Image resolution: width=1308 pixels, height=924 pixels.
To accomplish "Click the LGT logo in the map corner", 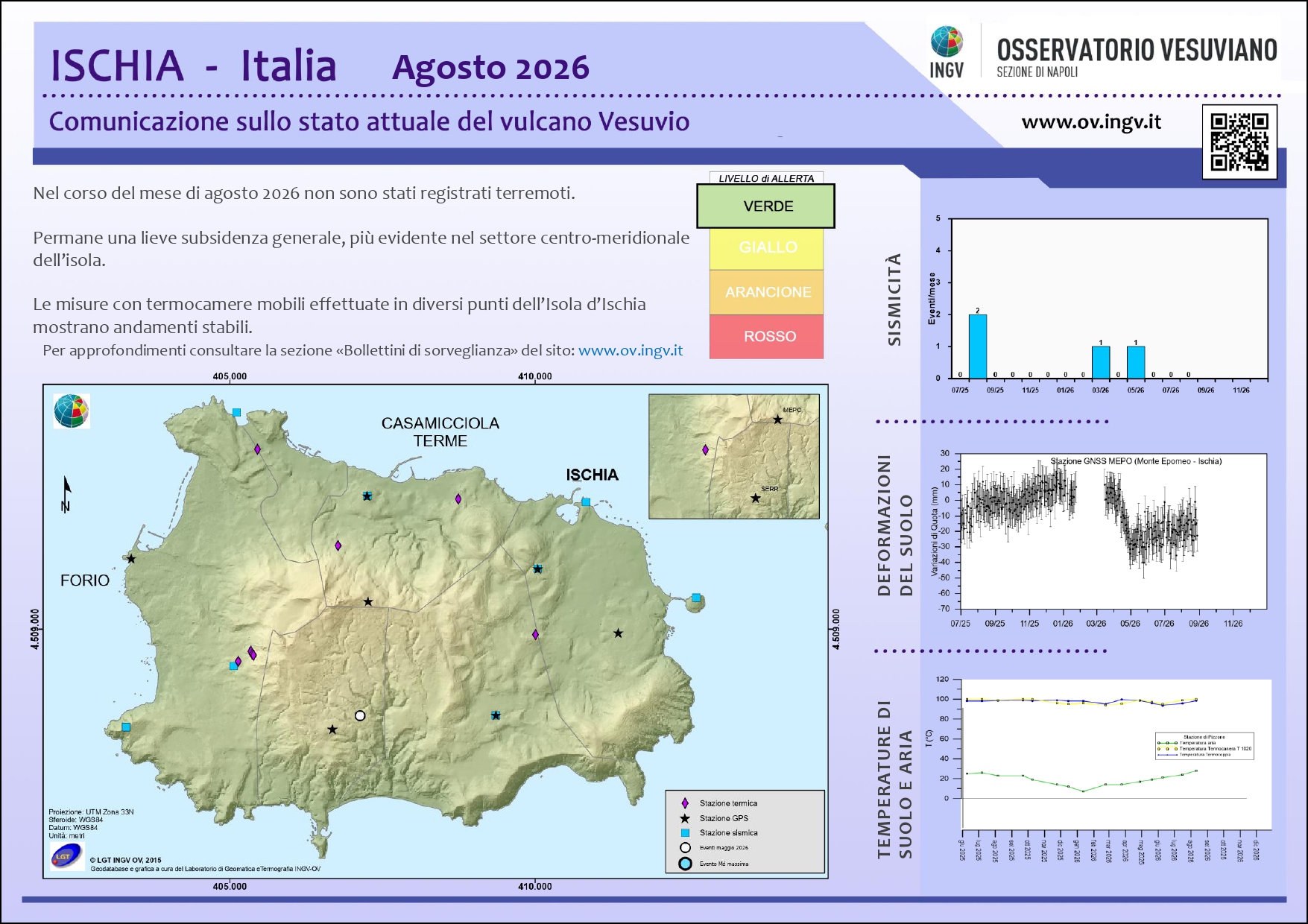I will (67, 856).
